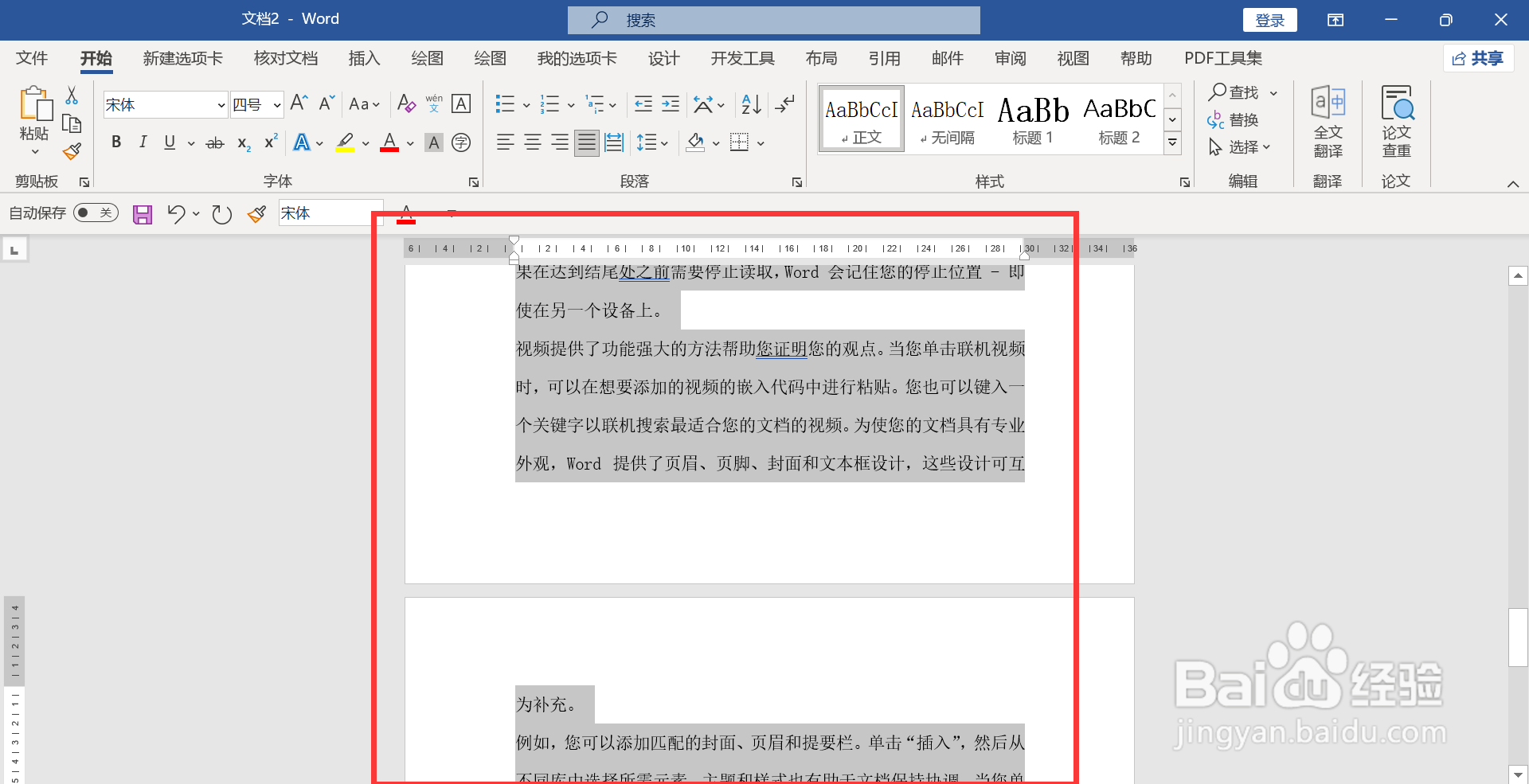Image resolution: width=1529 pixels, height=784 pixels.
Task: Click the Login (登录) button
Action: coord(1269,21)
